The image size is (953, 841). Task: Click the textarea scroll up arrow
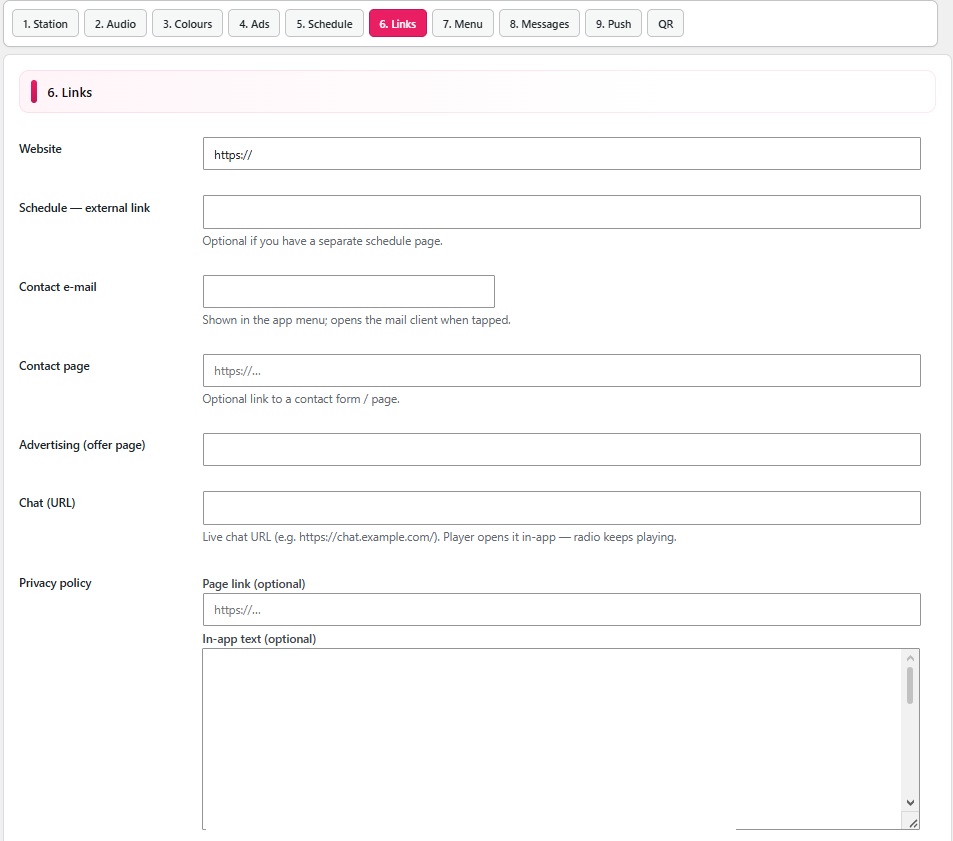(x=910, y=658)
